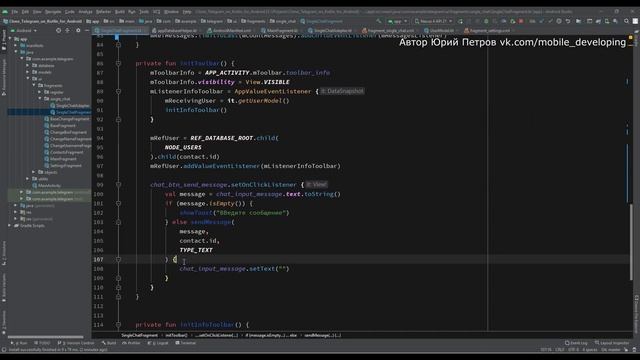
Task: Click the project name breadcrumb in navigation bar
Action: coord(42,21)
